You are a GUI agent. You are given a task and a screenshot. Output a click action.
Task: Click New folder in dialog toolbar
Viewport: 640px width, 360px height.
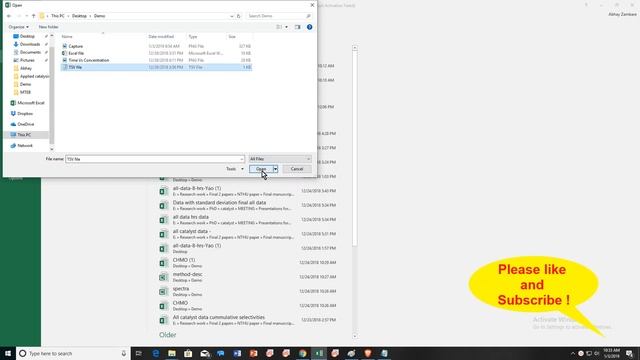click(x=48, y=27)
